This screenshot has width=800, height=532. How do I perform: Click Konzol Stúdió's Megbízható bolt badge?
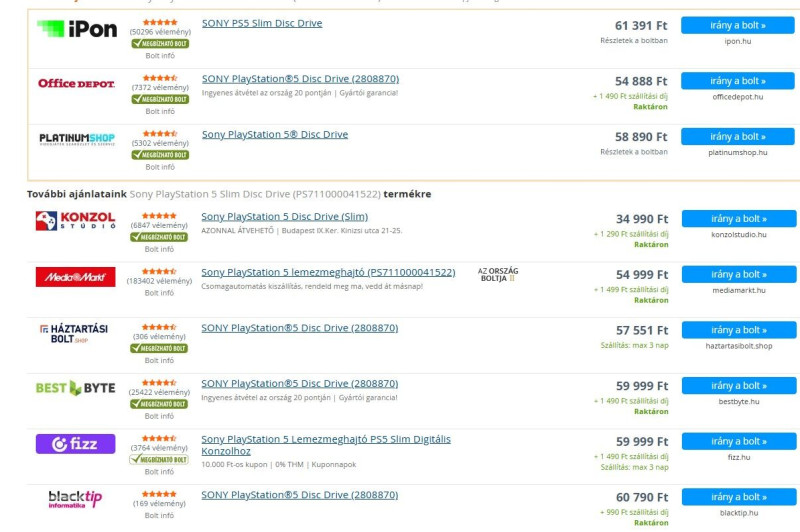[x=159, y=237]
